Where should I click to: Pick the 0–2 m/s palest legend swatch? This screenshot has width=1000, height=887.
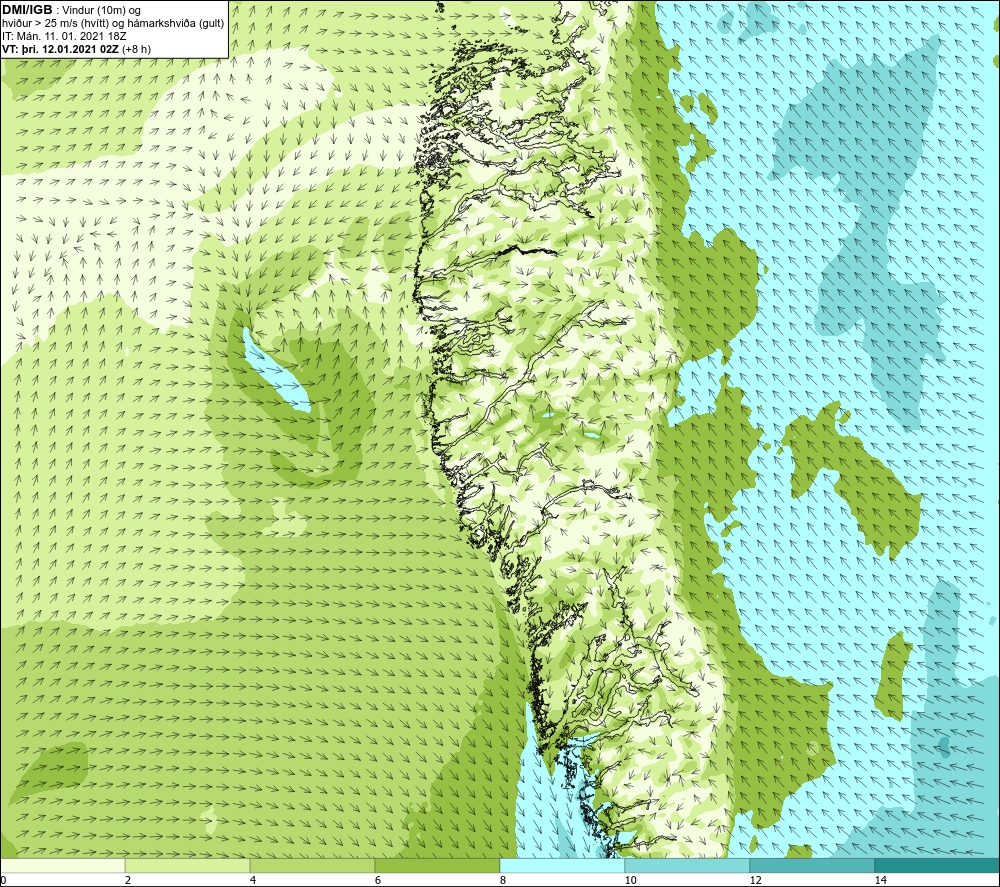(62, 866)
